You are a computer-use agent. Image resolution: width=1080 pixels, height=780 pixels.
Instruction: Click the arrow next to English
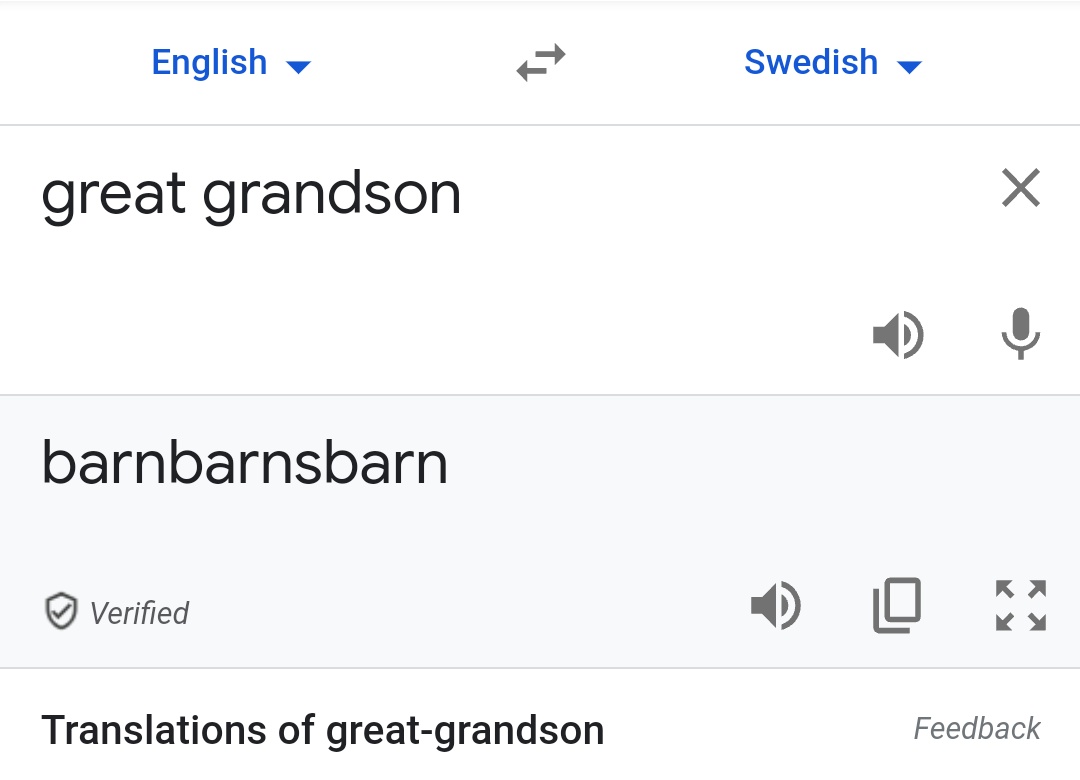pos(298,67)
